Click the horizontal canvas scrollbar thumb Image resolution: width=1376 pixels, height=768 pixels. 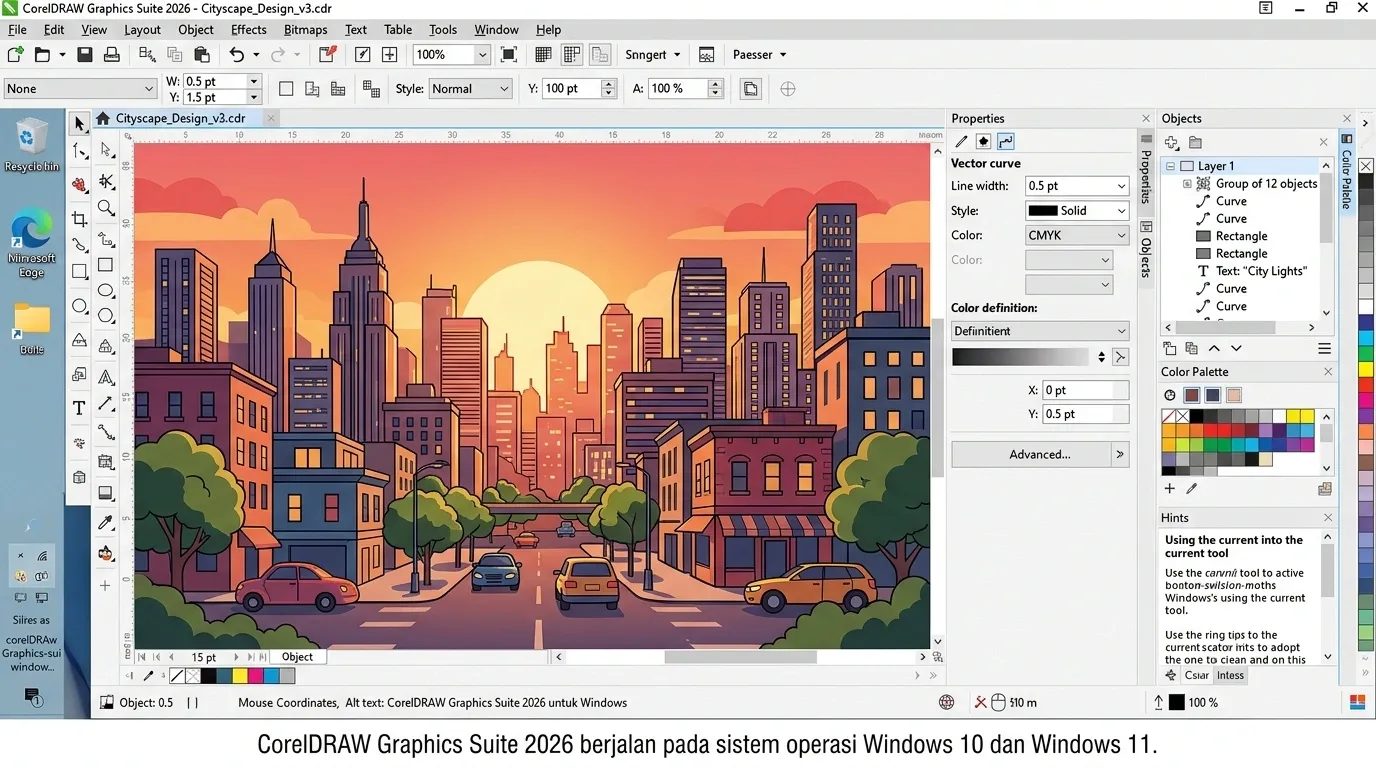coord(740,657)
